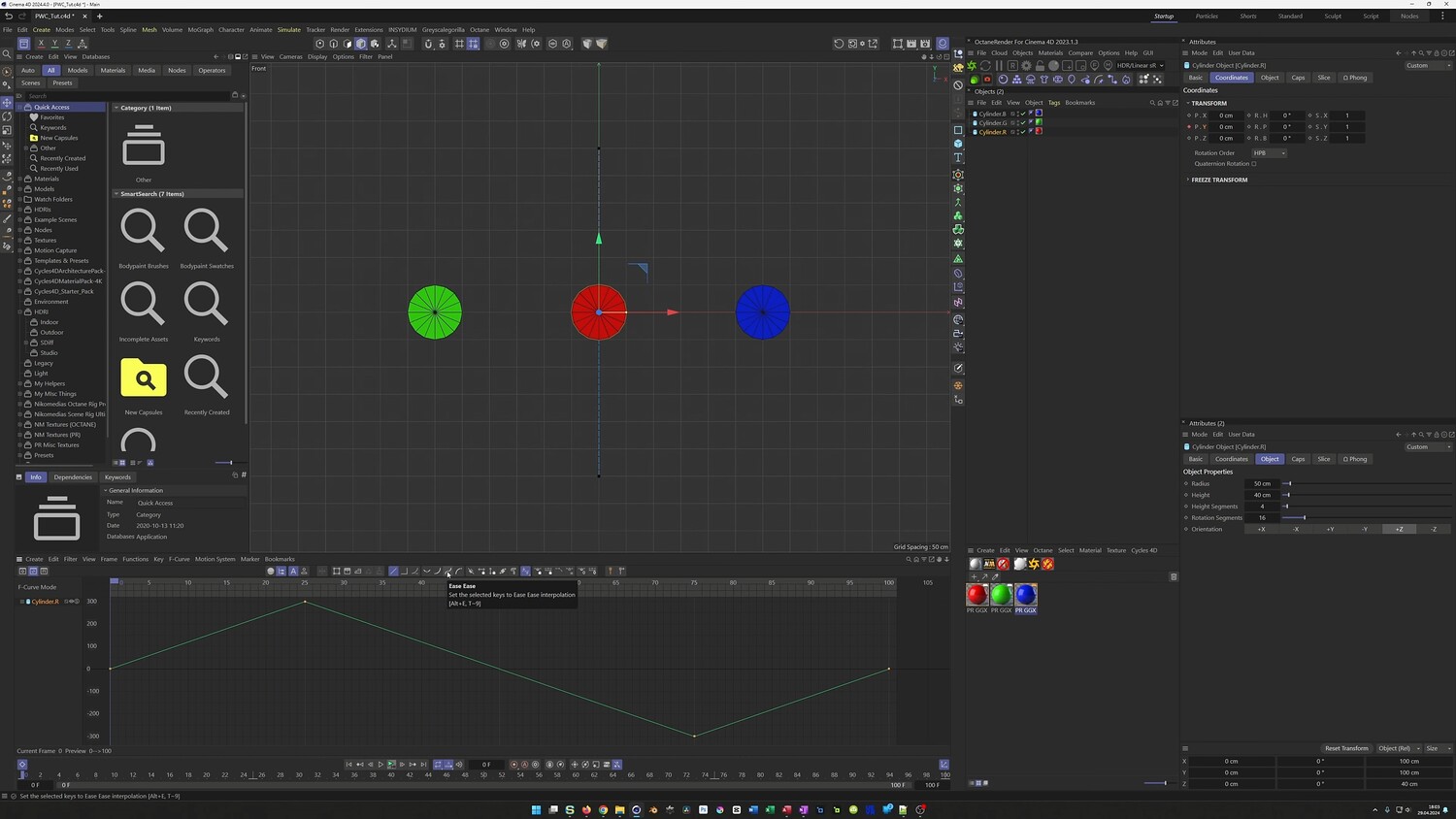The image size is (1456, 819).
Task: Click the linear interpolation icon in F-Curve toolbar
Action: point(393,572)
